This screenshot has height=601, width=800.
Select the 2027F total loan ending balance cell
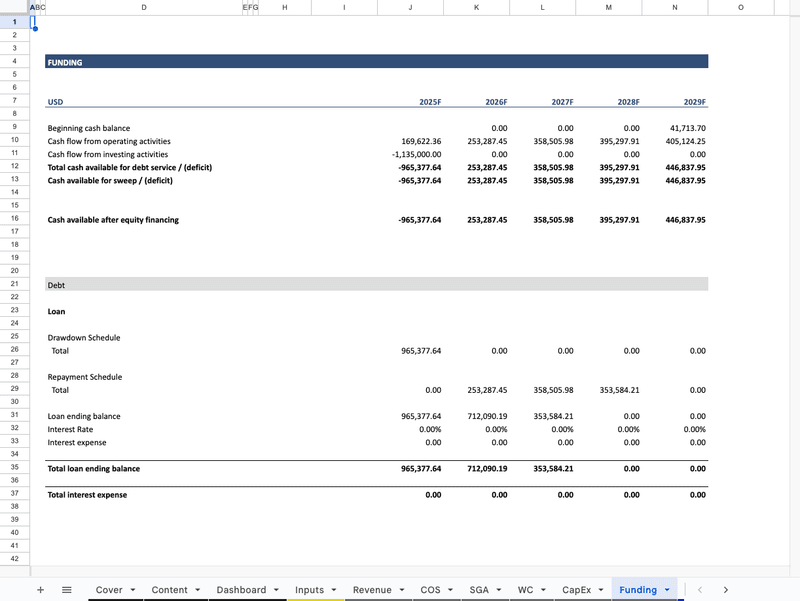(x=542, y=468)
